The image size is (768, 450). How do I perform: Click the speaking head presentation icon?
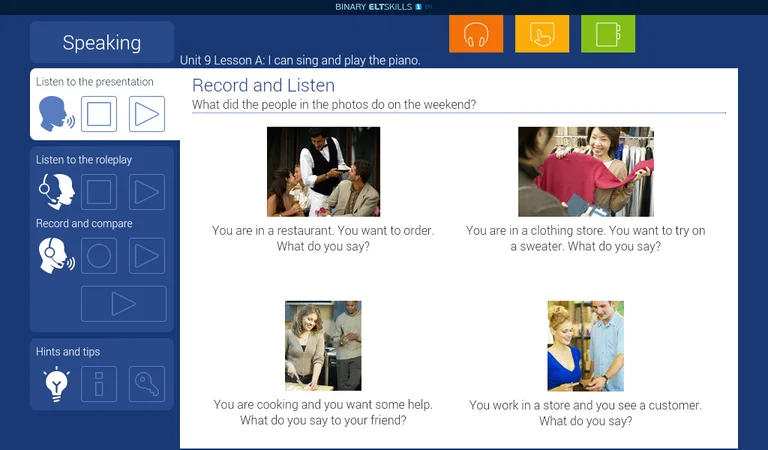point(56,114)
